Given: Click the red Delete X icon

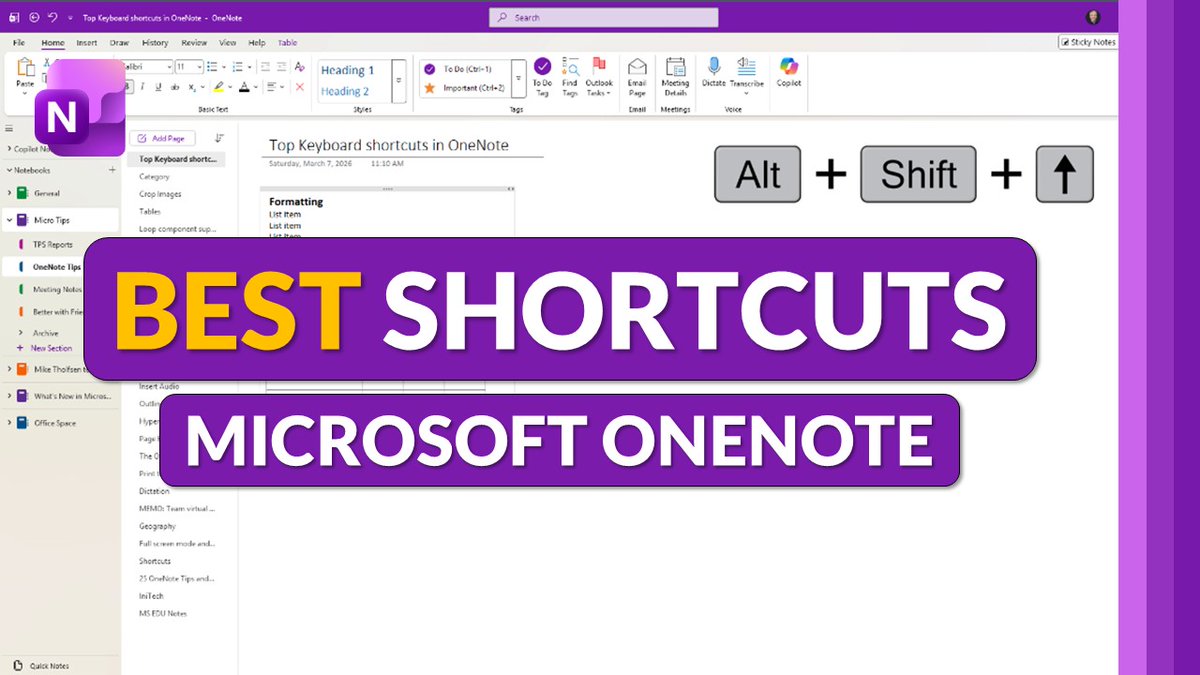Looking at the screenshot, I should tap(299, 87).
